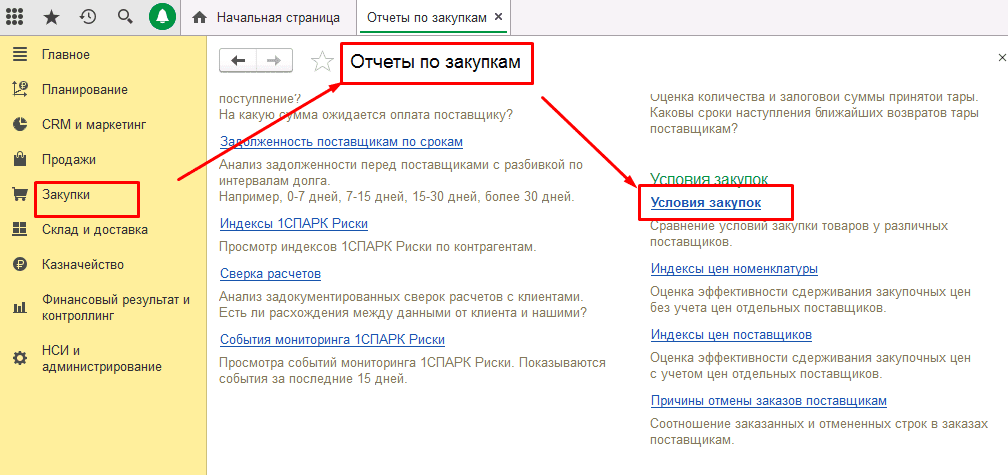Open Favorites star in top toolbar

tap(51, 17)
